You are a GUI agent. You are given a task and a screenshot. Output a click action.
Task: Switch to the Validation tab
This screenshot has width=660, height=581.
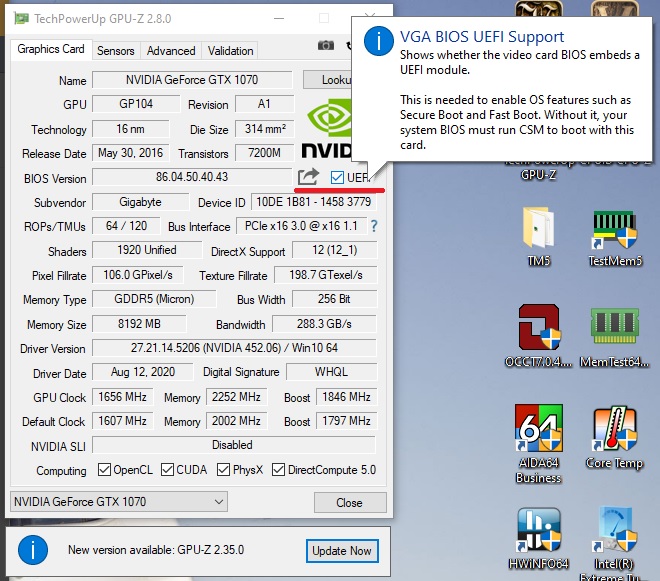click(x=230, y=51)
